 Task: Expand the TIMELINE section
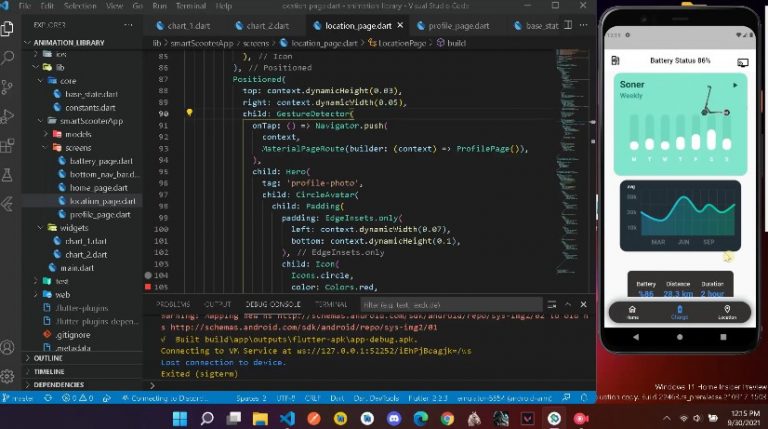(47, 371)
